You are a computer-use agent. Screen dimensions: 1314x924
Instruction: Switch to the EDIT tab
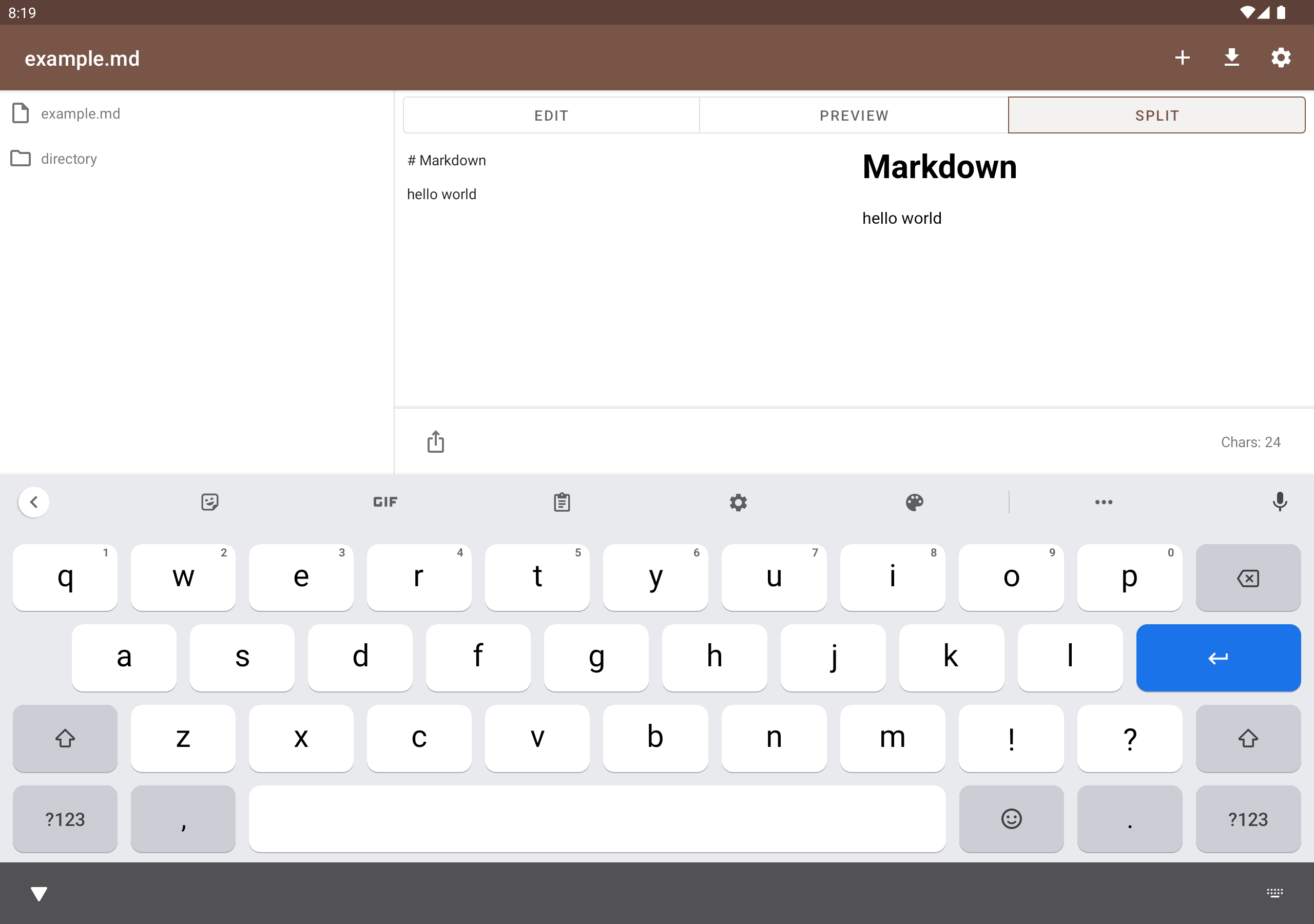551,115
